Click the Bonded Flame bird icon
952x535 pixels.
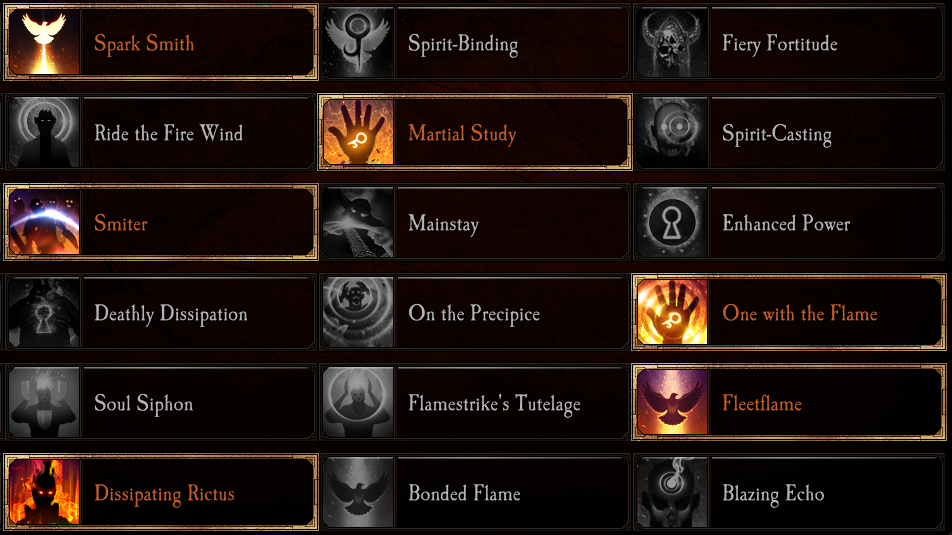pos(358,493)
